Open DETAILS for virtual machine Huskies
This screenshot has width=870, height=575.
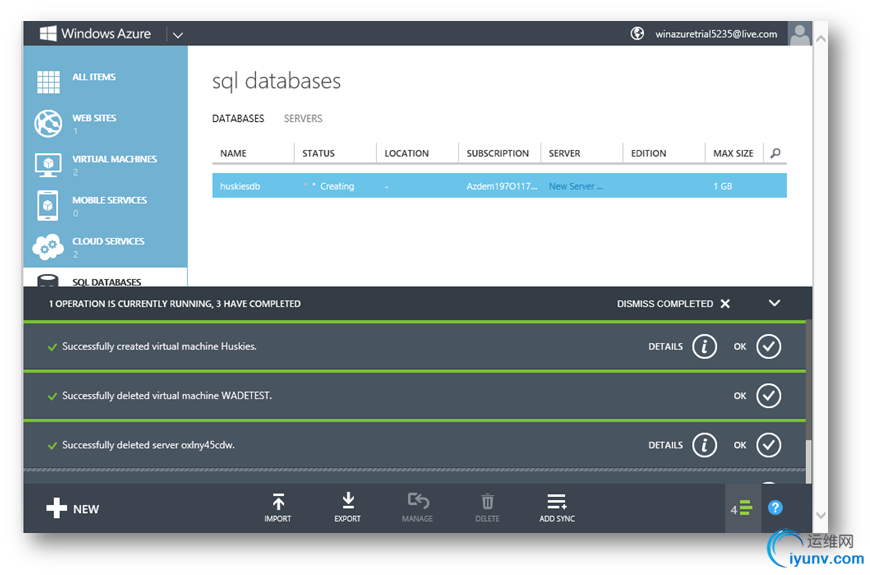[x=665, y=346]
